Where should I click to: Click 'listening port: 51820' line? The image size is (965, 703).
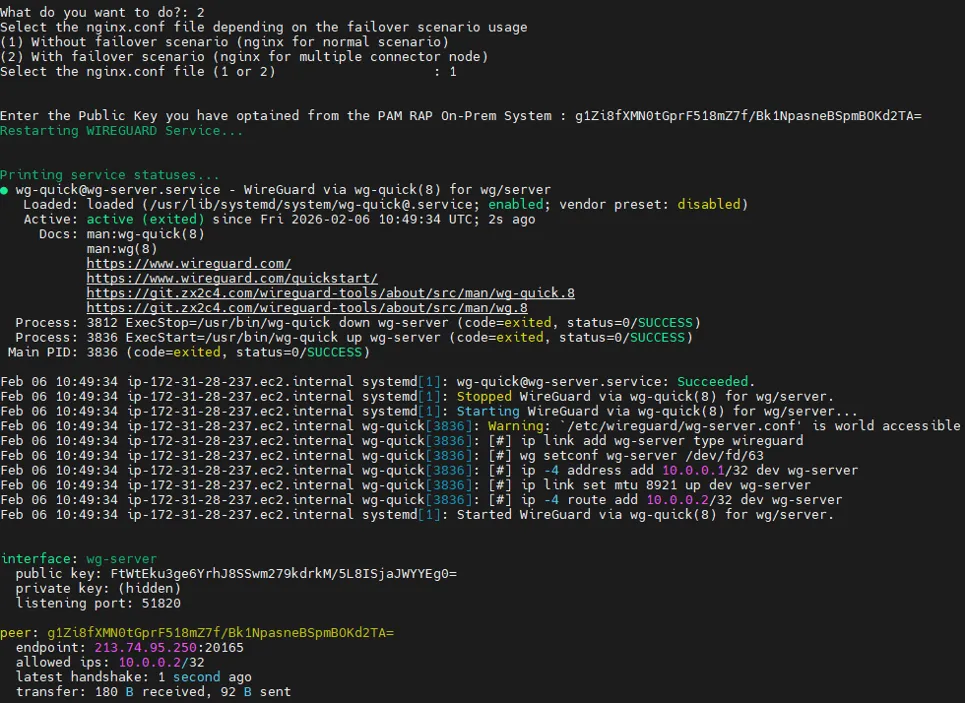98,603
